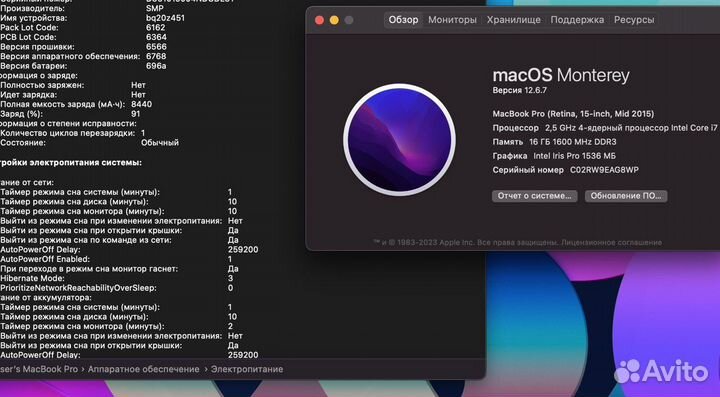Click the электропитания системы section heading
Viewport: 720px width, 397px height.
[x=71, y=162]
